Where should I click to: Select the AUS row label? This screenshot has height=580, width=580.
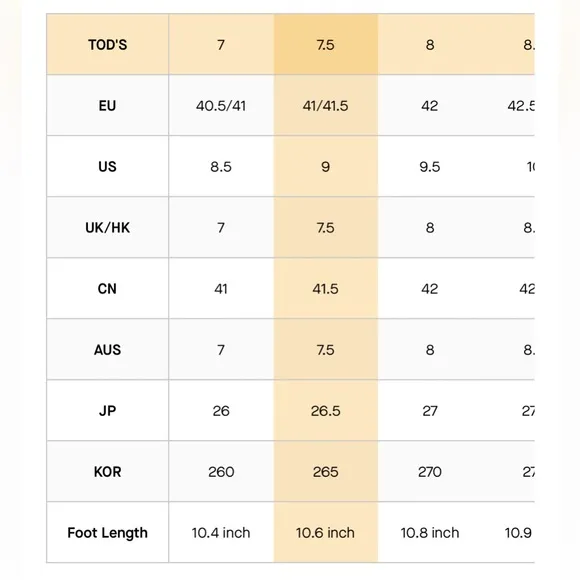coord(108,350)
